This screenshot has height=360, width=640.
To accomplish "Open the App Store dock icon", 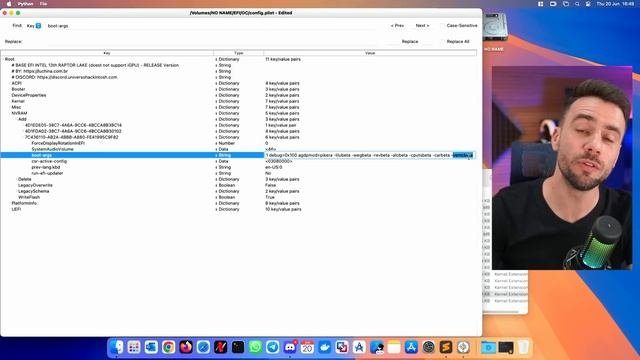I will (x=411, y=347).
